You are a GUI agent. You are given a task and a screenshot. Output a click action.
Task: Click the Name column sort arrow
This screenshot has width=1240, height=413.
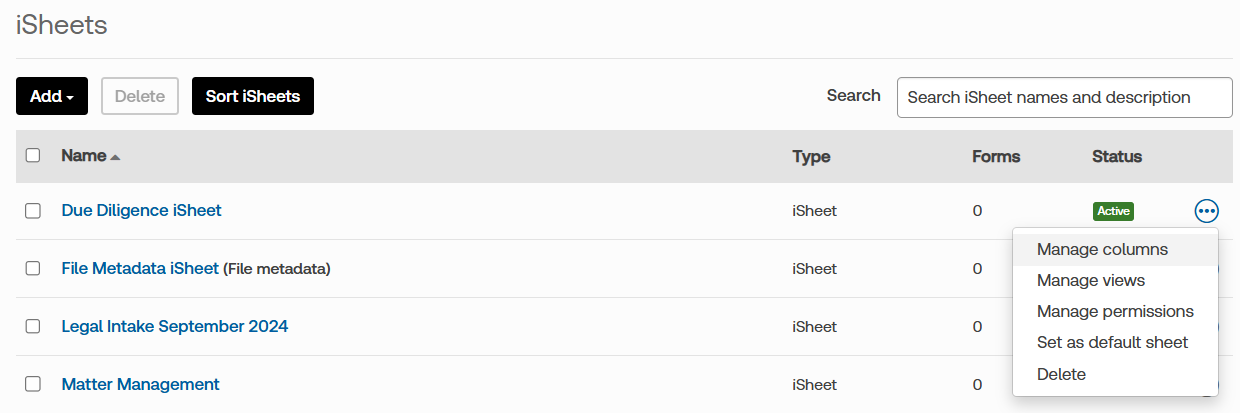point(115,157)
